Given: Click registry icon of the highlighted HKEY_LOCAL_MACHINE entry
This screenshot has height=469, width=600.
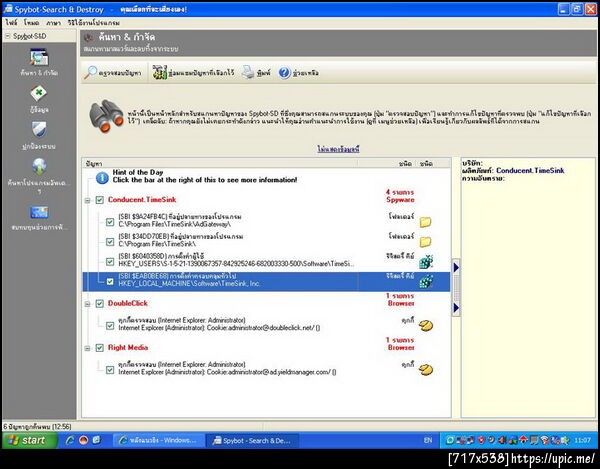Looking at the screenshot, I should (426, 282).
